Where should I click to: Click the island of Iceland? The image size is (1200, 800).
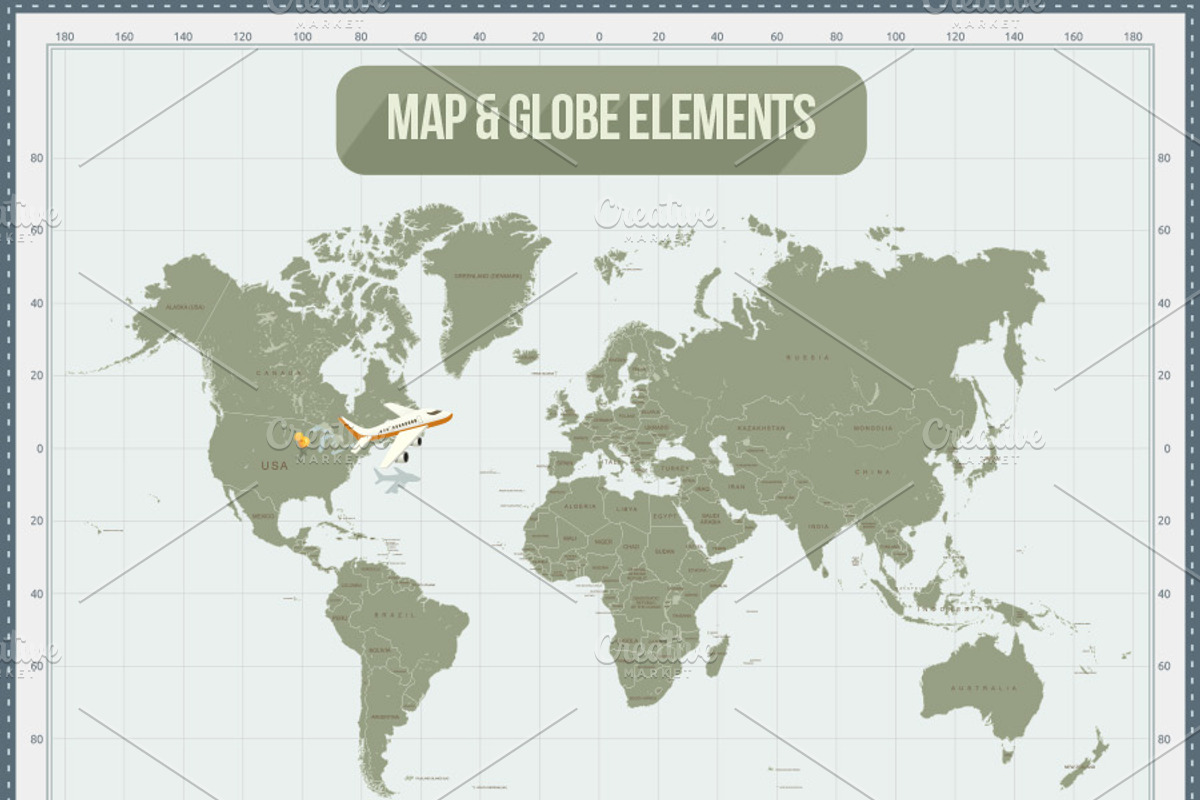click(x=526, y=356)
